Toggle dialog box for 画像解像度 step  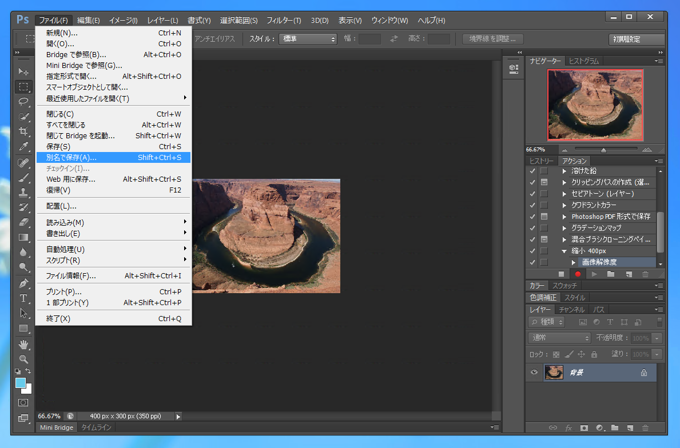click(x=544, y=262)
